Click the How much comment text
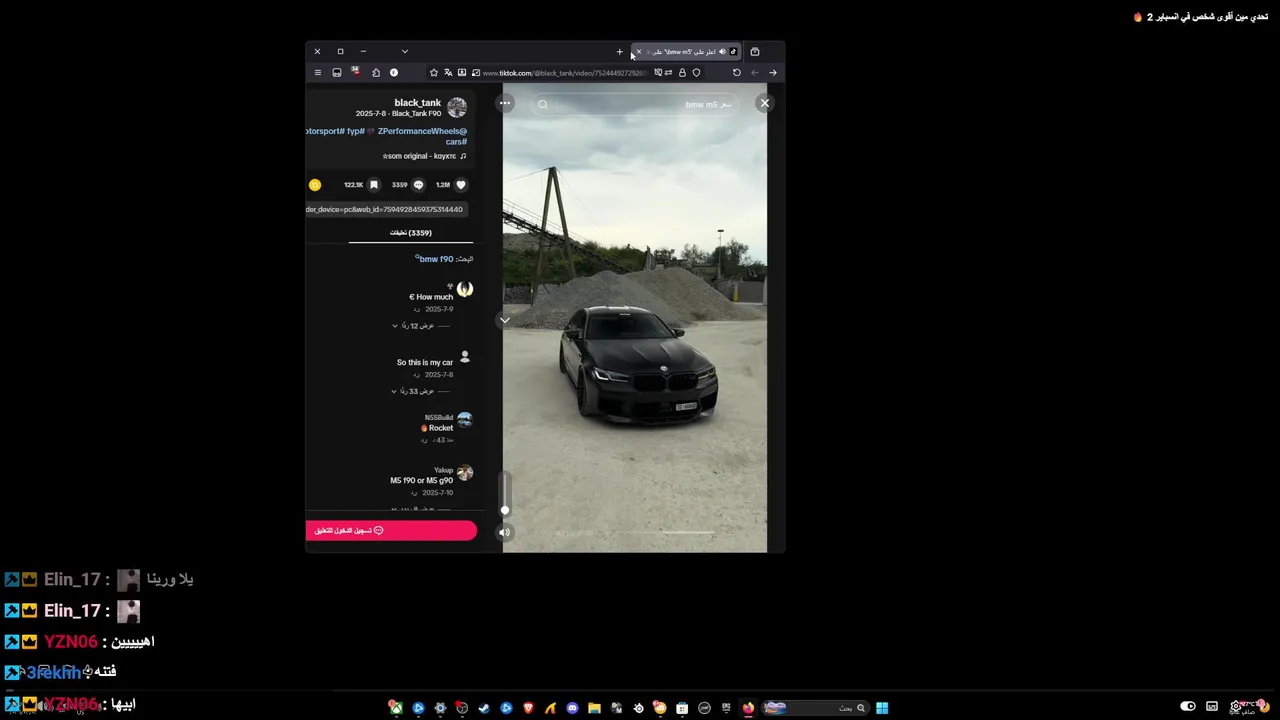 (x=431, y=297)
